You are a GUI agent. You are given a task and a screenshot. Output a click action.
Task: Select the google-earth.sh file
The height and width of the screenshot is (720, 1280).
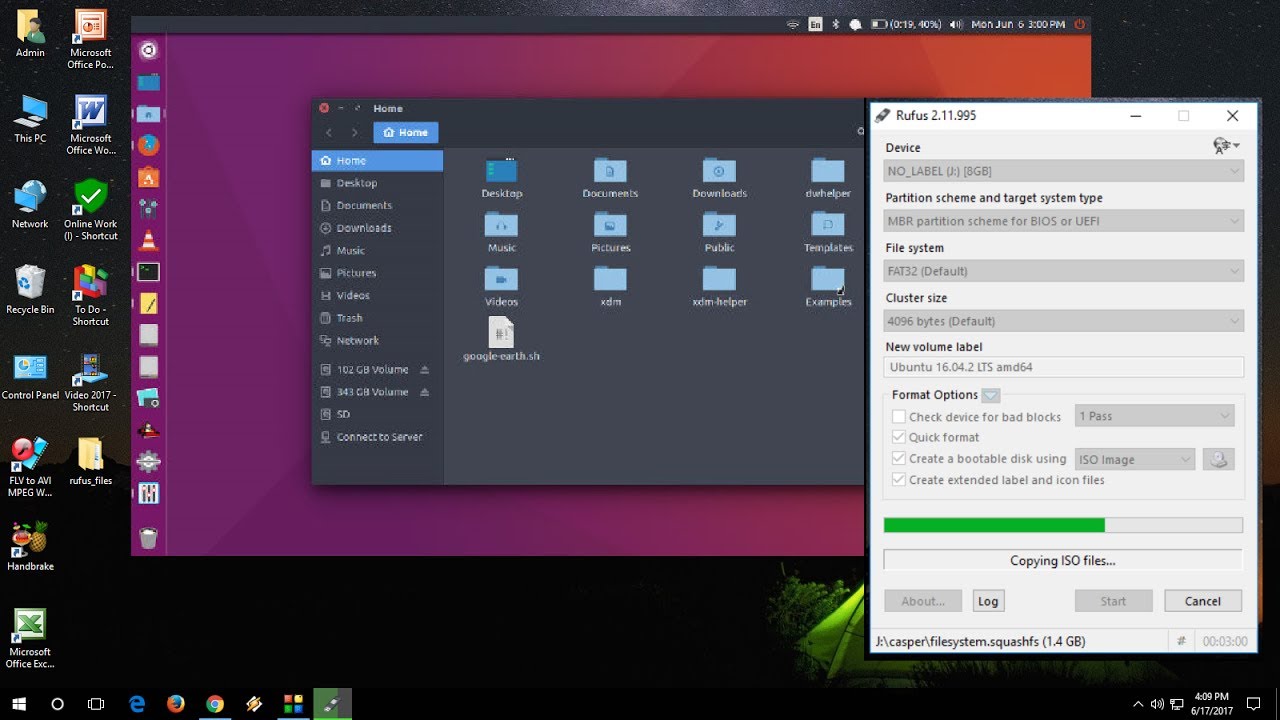[x=501, y=339]
